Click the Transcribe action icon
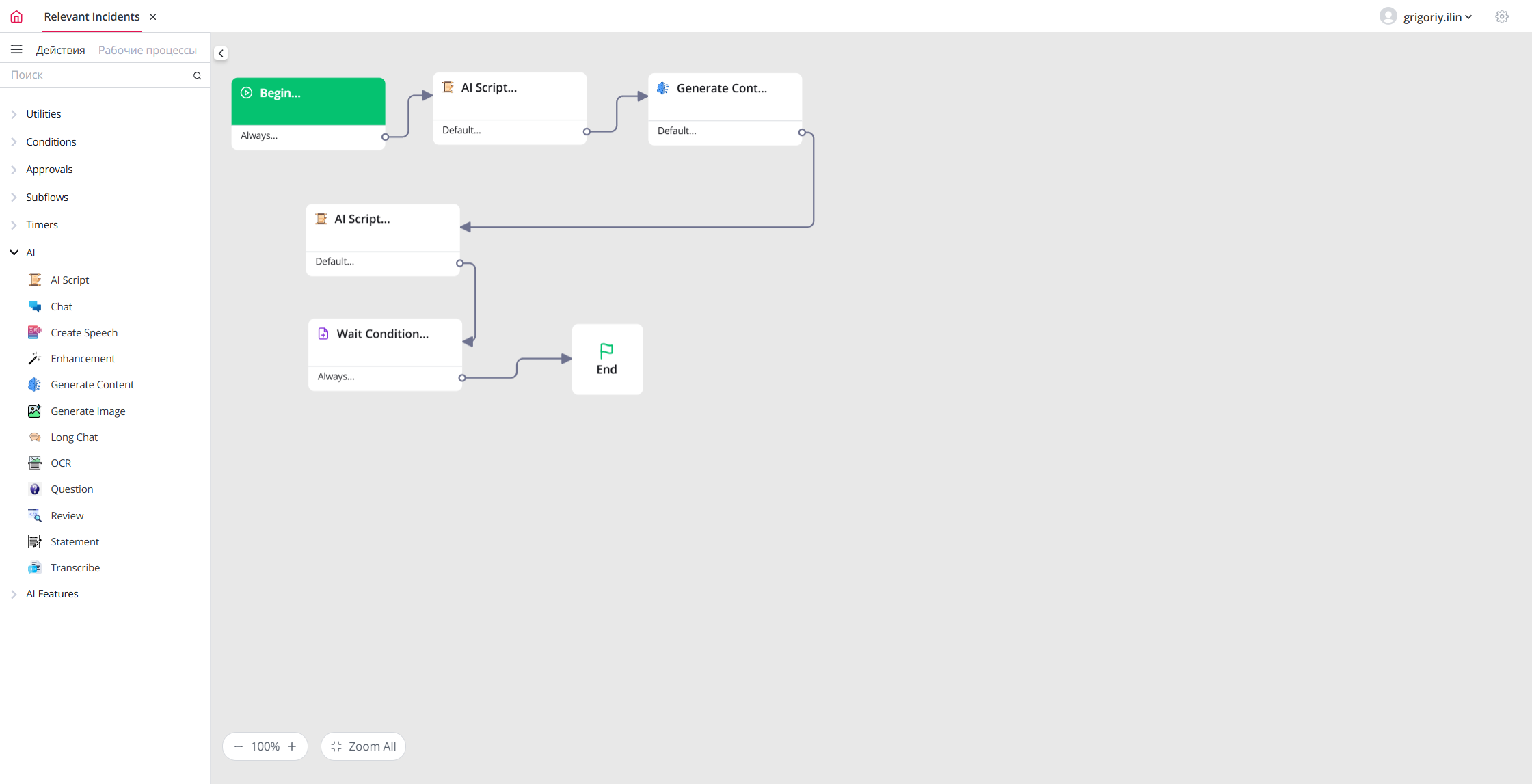This screenshot has height=784, width=1532. 34,567
